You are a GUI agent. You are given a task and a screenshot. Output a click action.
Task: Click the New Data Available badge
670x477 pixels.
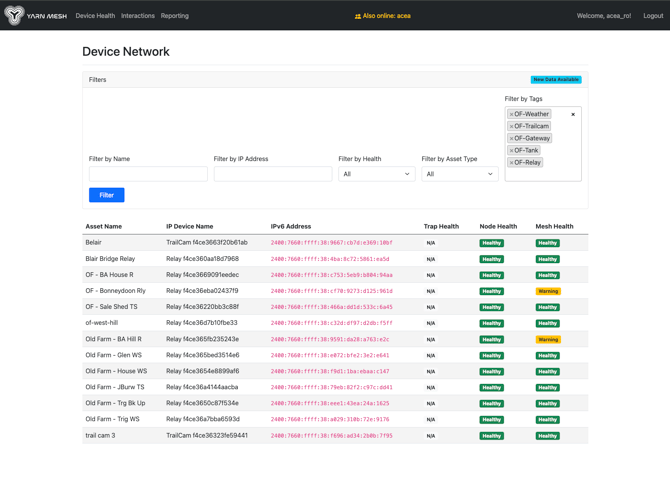coord(556,80)
